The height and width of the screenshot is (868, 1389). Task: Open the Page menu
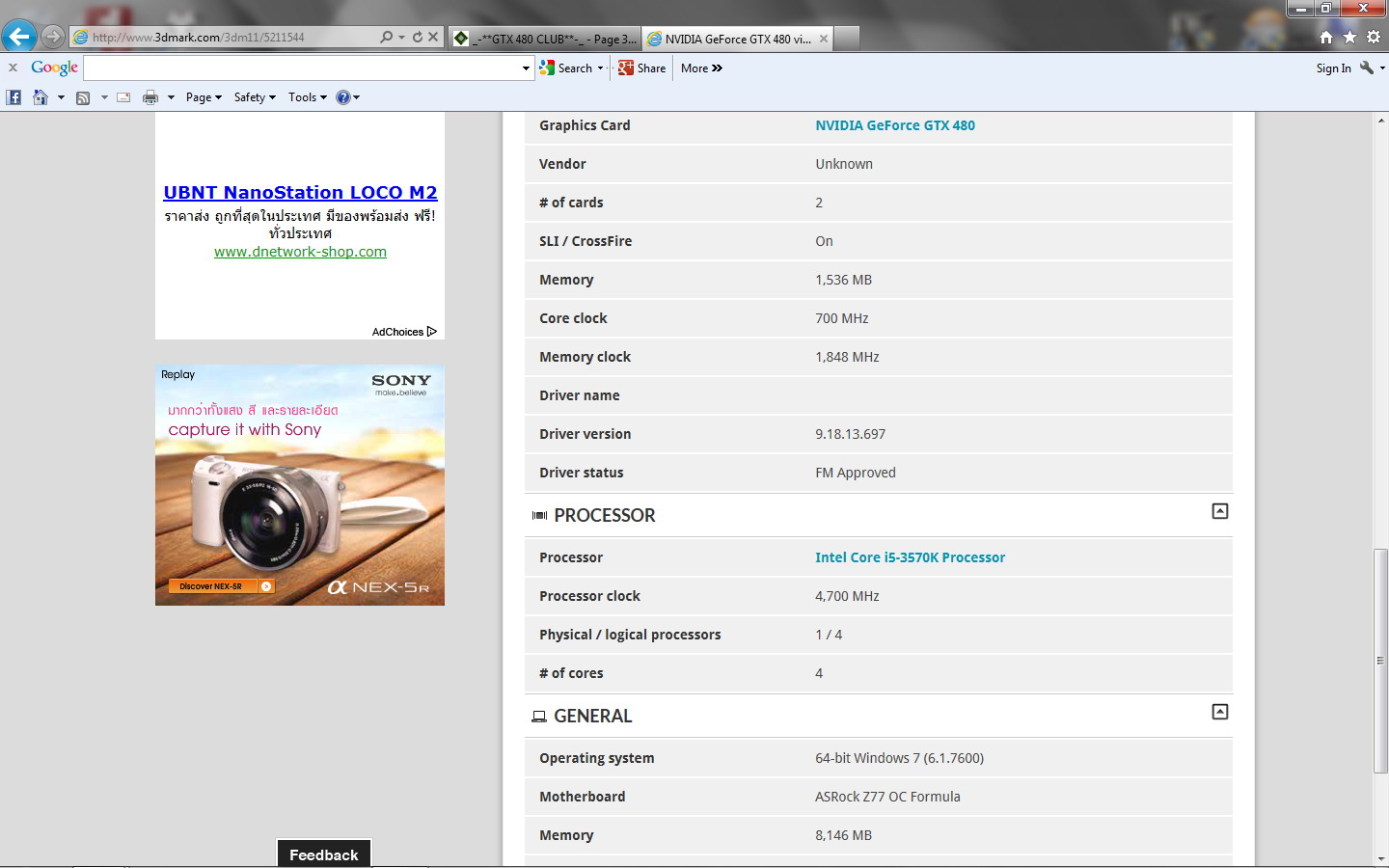[x=204, y=97]
